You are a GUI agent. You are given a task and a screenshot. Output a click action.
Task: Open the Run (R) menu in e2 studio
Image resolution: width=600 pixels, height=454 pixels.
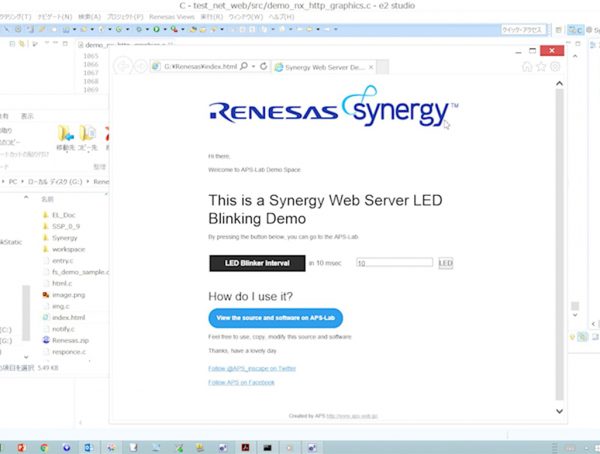212,17
